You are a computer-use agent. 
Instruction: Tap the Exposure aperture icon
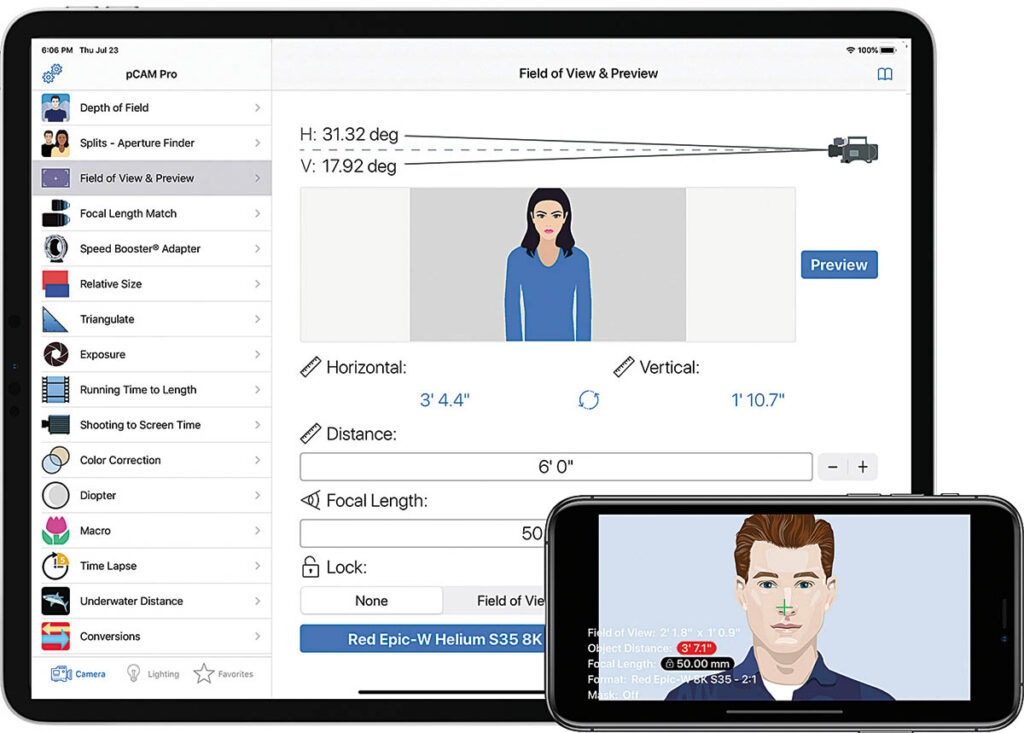tap(56, 355)
